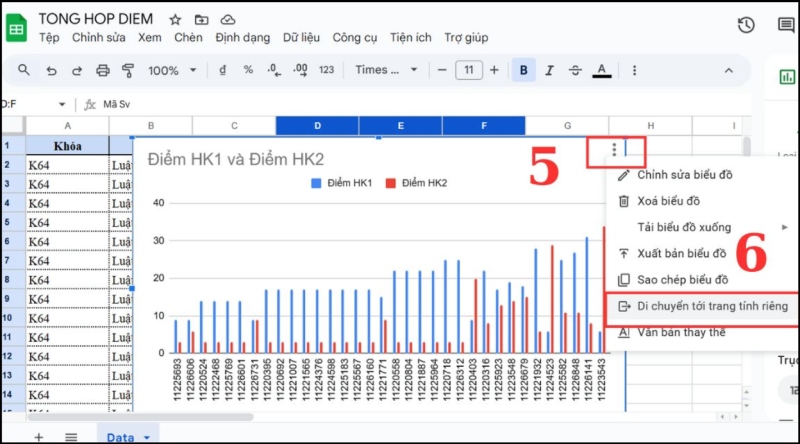This screenshot has height=444, width=800.
Task: Select column G header
Action: (x=567, y=126)
